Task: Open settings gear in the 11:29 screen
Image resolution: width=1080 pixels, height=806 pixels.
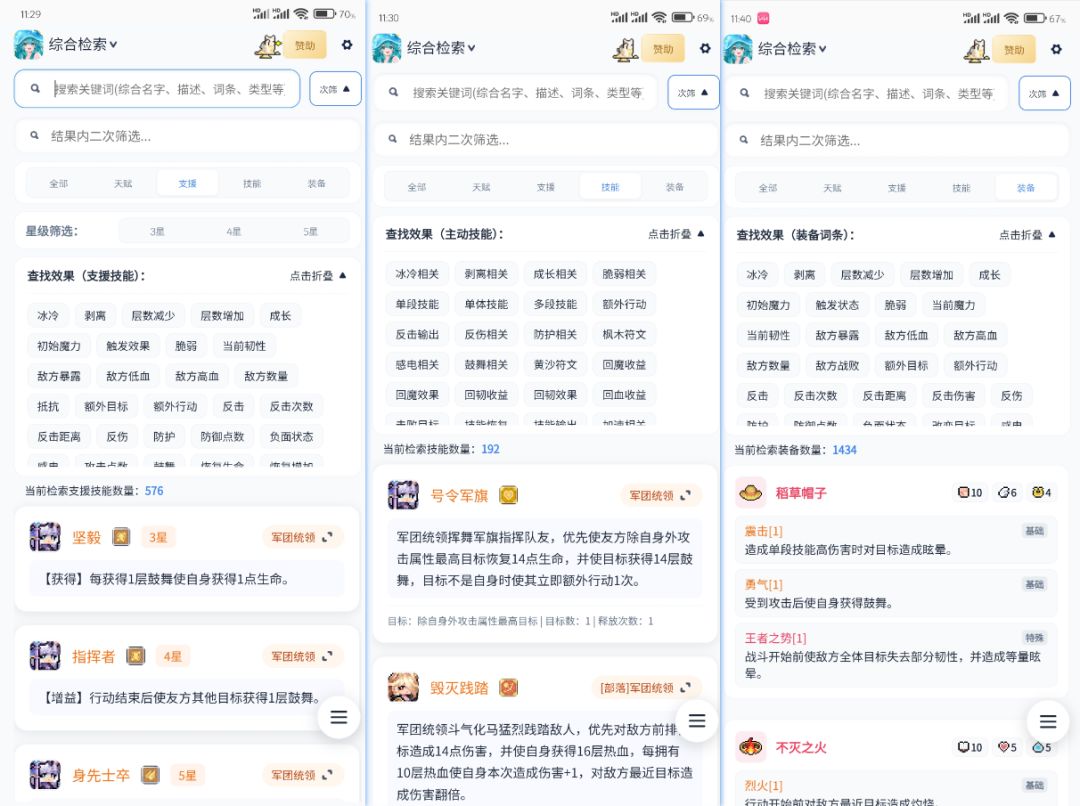Action: (x=347, y=45)
